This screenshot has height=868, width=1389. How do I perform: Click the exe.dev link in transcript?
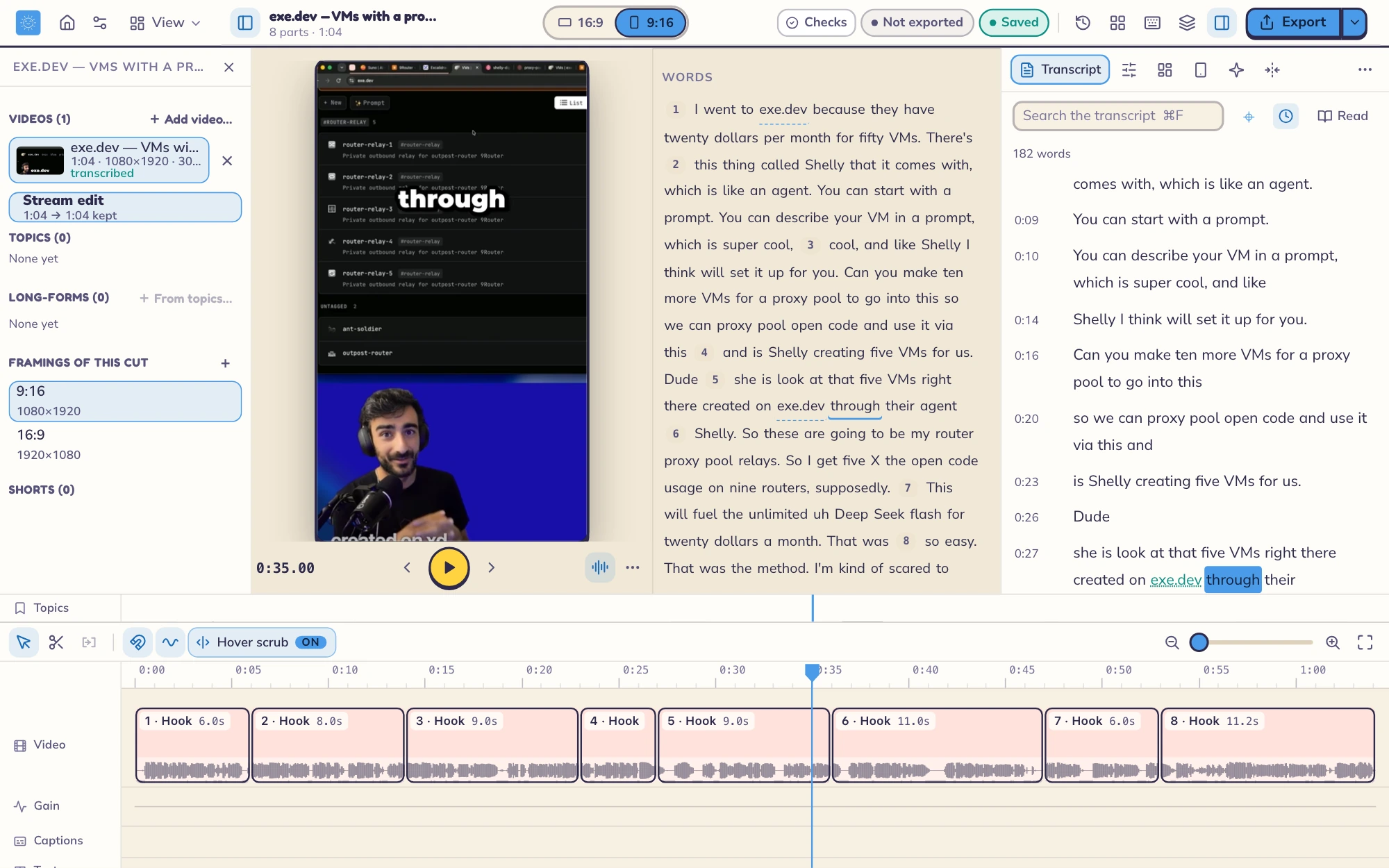click(1175, 580)
